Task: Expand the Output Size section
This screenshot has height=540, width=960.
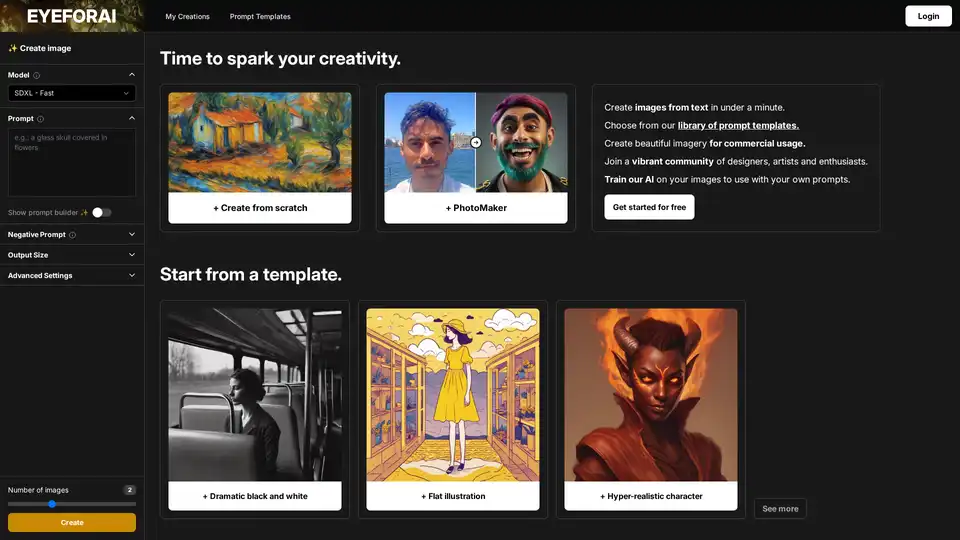Action: (x=132, y=255)
